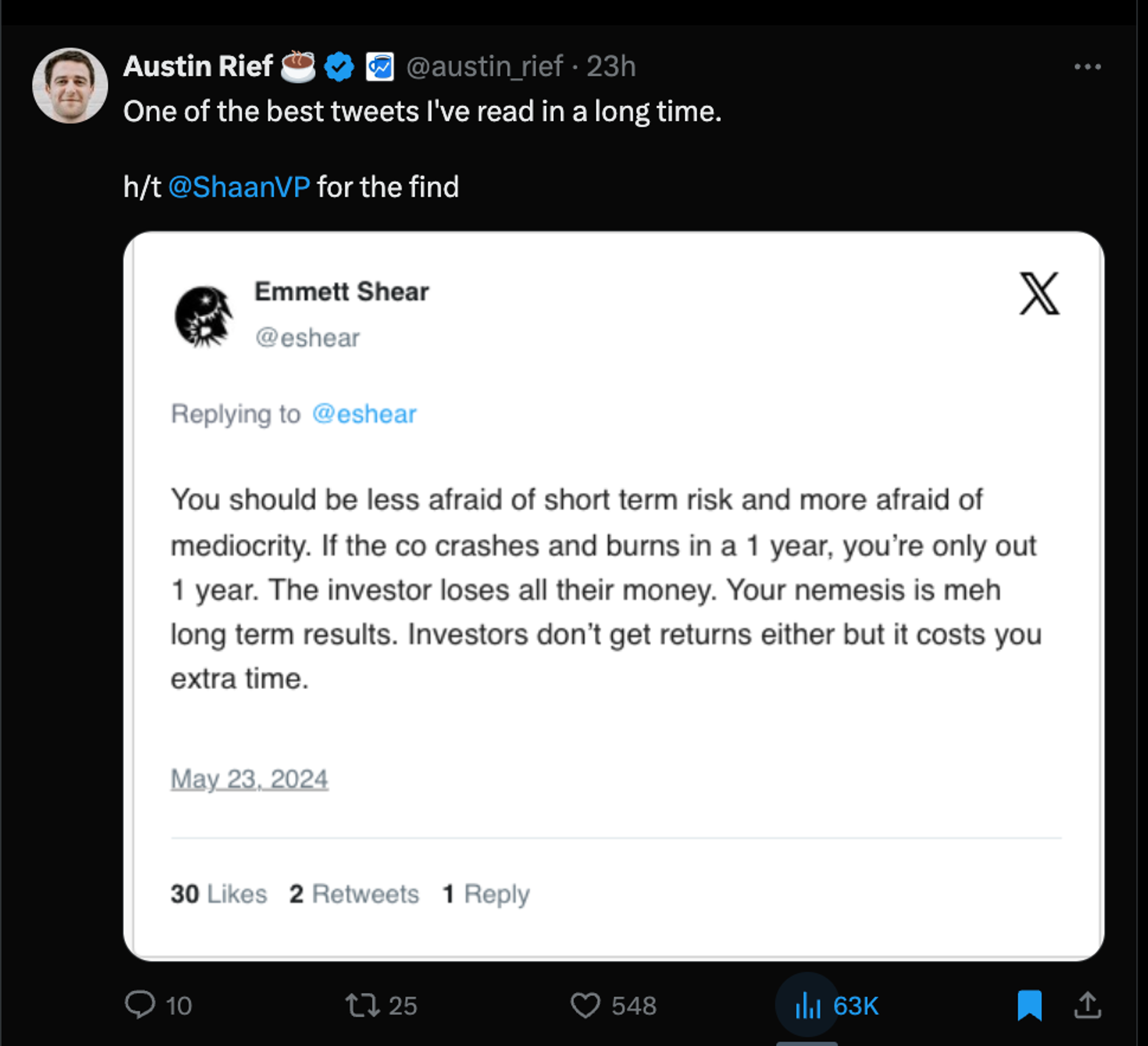Screen dimensions: 1148x1046
Task: Open the @ShaanVP mention link
Action: coord(239,187)
